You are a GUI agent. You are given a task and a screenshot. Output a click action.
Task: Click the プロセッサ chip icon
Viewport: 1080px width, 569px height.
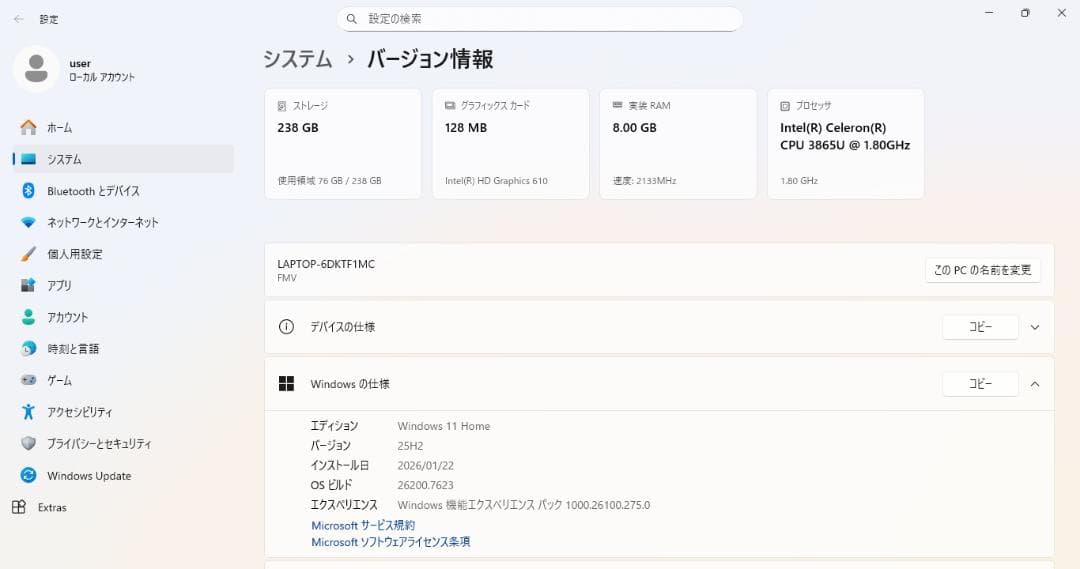tap(785, 106)
